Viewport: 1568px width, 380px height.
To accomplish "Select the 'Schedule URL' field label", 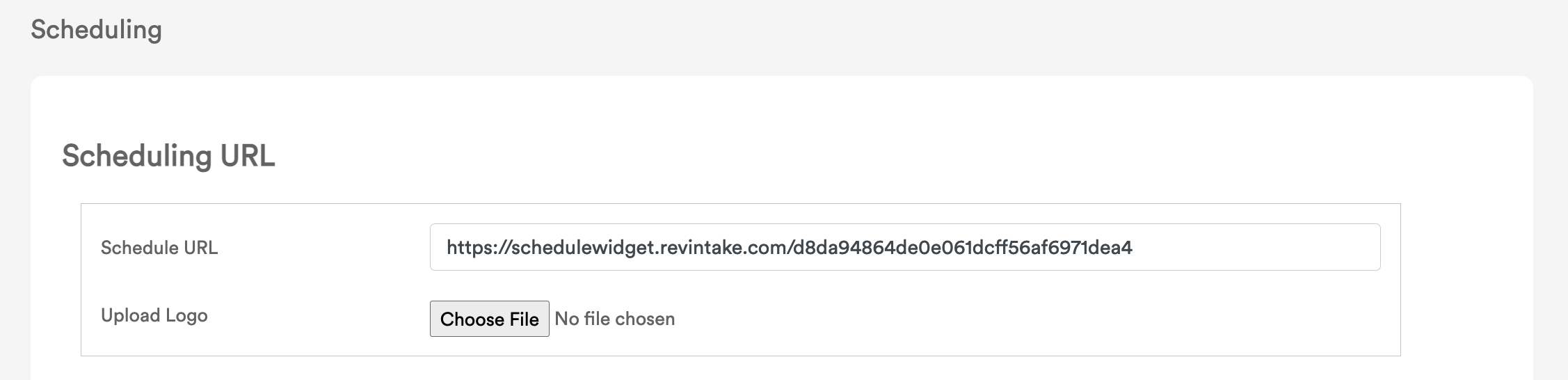I will coord(159,248).
